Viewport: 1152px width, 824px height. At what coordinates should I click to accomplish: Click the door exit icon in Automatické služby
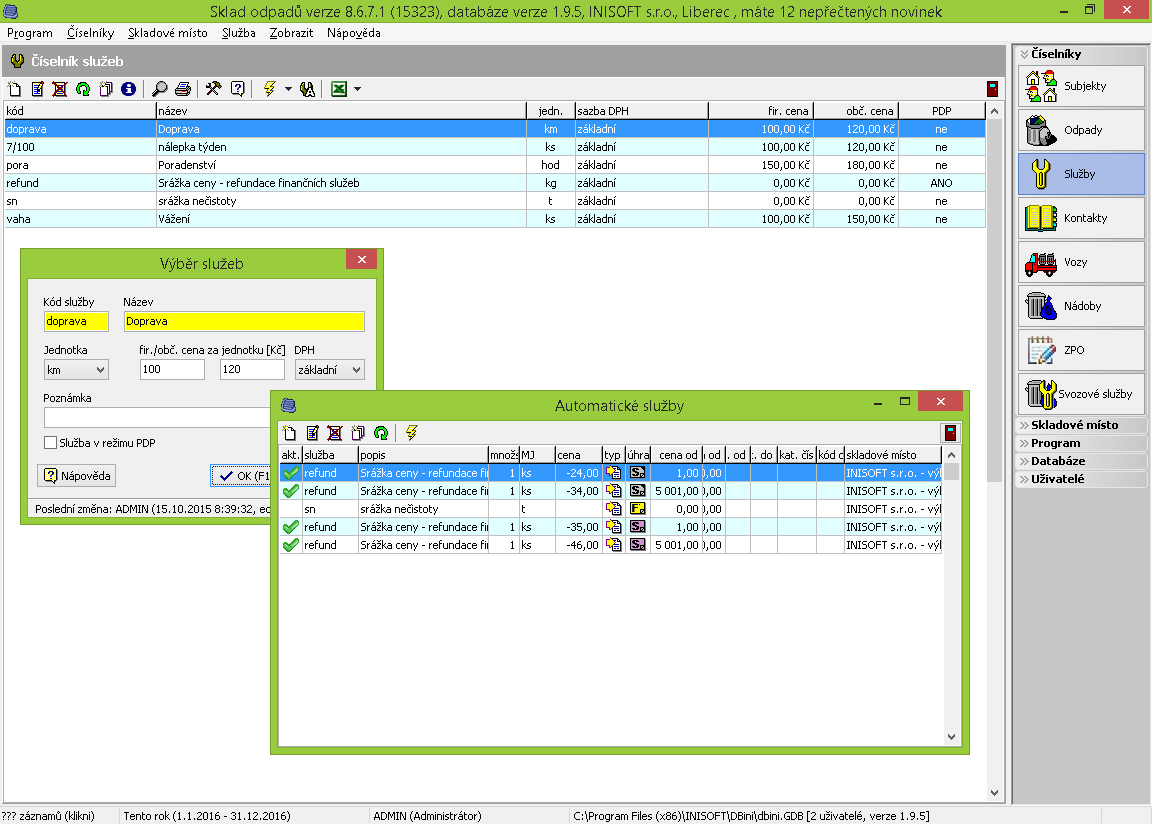click(x=950, y=433)
